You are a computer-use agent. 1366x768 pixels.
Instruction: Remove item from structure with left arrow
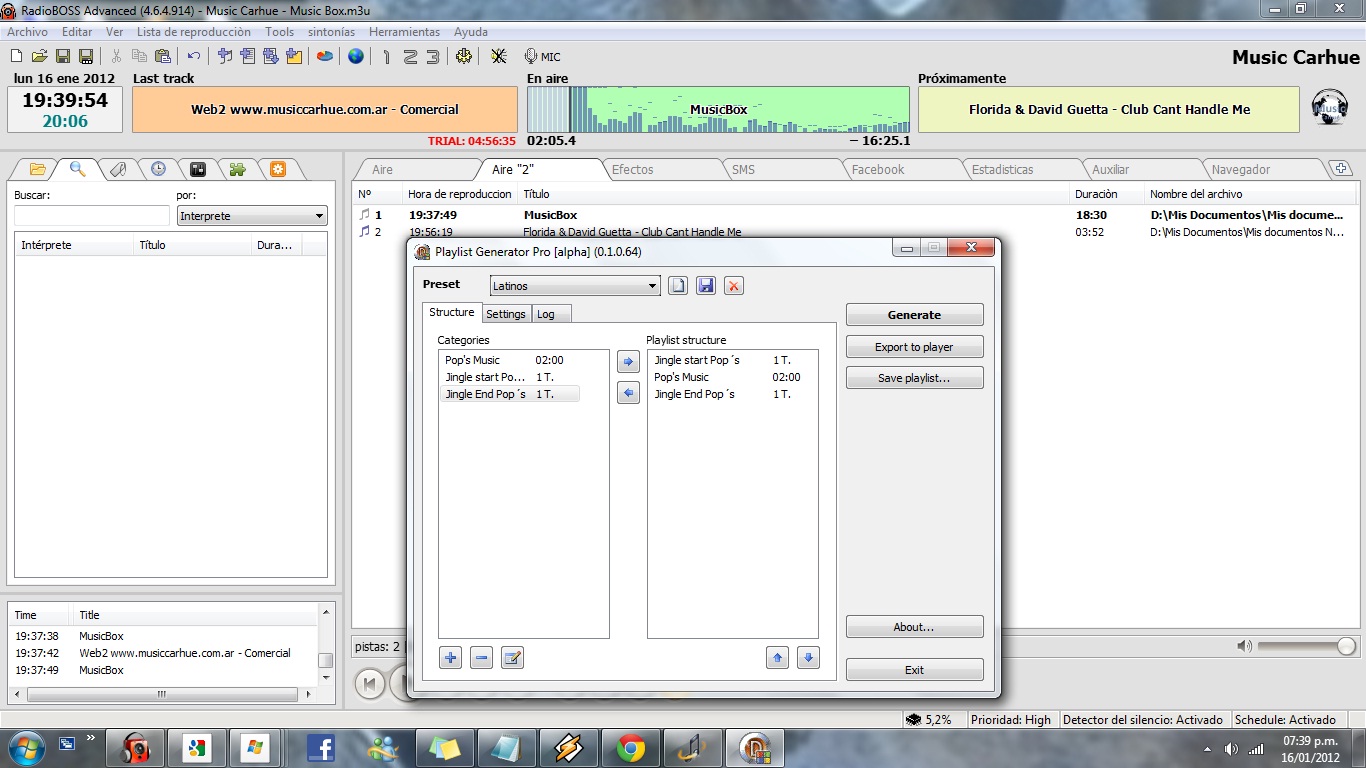click(628, 394)
